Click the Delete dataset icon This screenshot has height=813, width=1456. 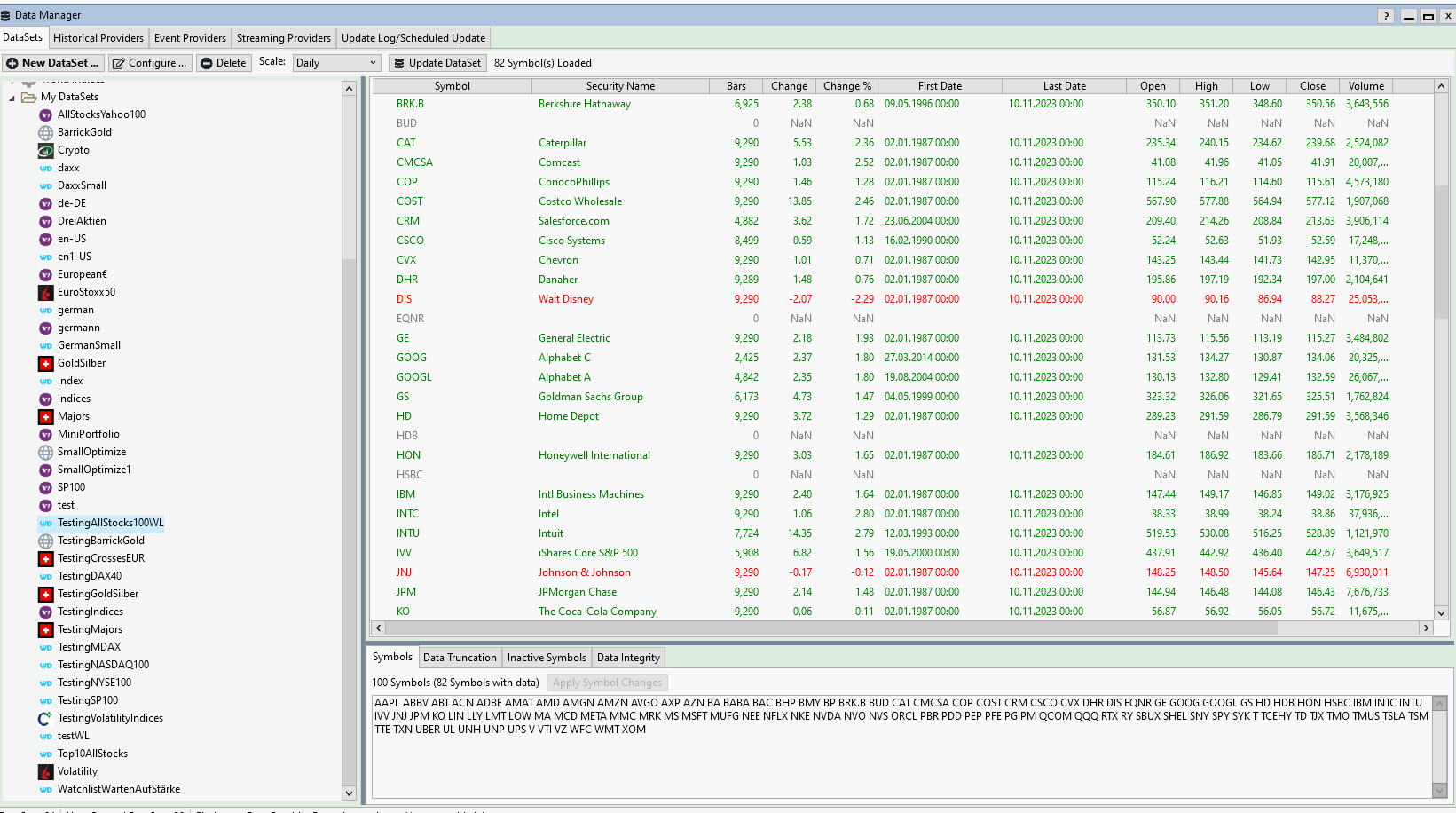[207, 63]
